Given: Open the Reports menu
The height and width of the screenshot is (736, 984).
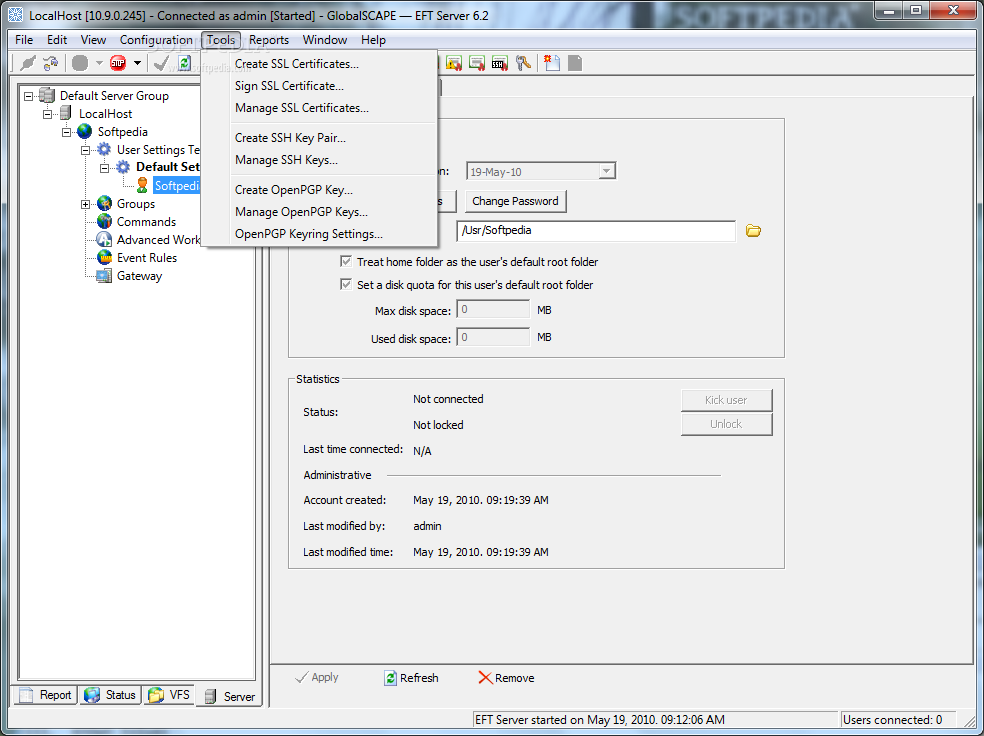Looking at the screenshot, I should [x=269, y=40].
